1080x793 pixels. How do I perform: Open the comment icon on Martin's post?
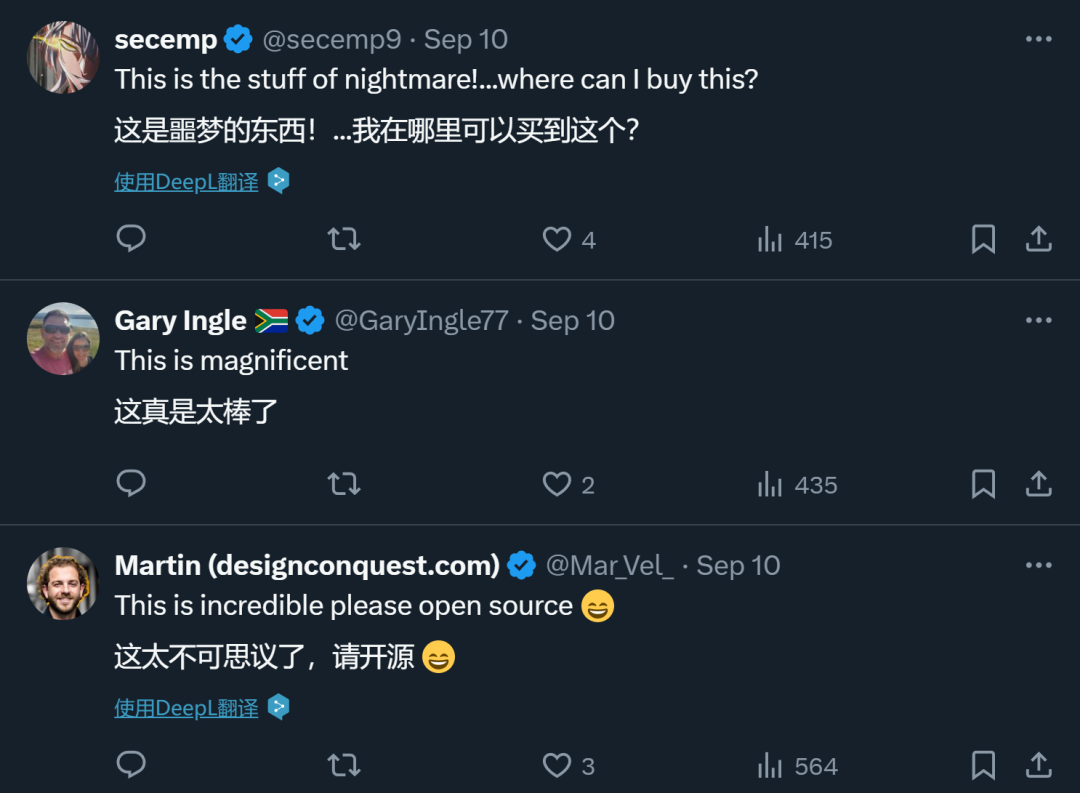tap(131, 764)
